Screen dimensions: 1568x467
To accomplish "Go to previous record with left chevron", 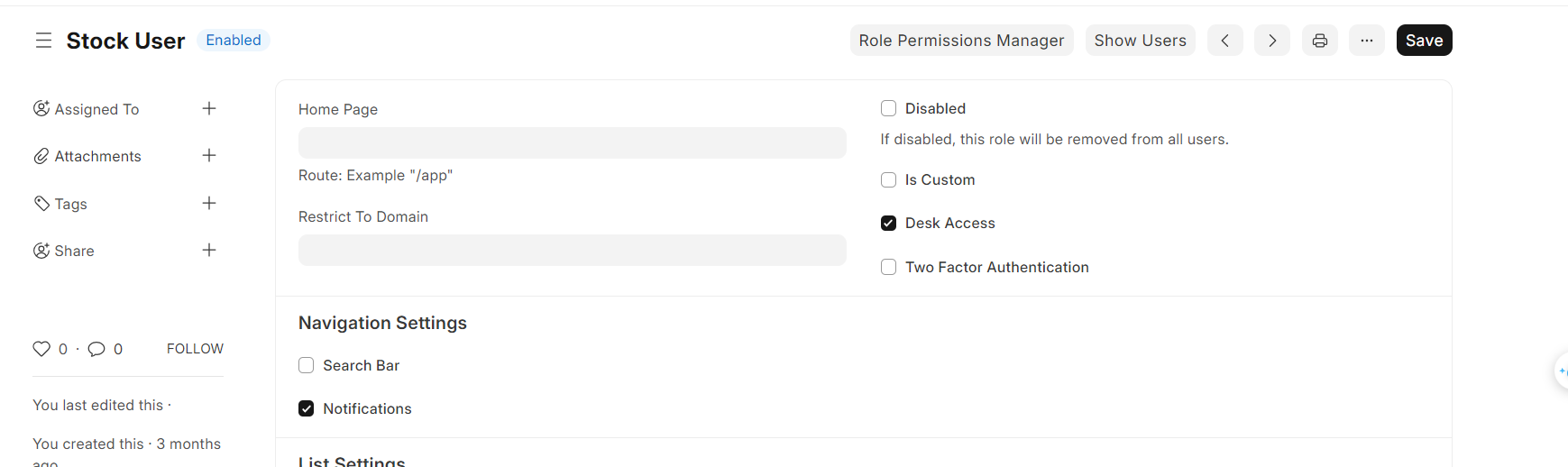I will point(1224,41).
